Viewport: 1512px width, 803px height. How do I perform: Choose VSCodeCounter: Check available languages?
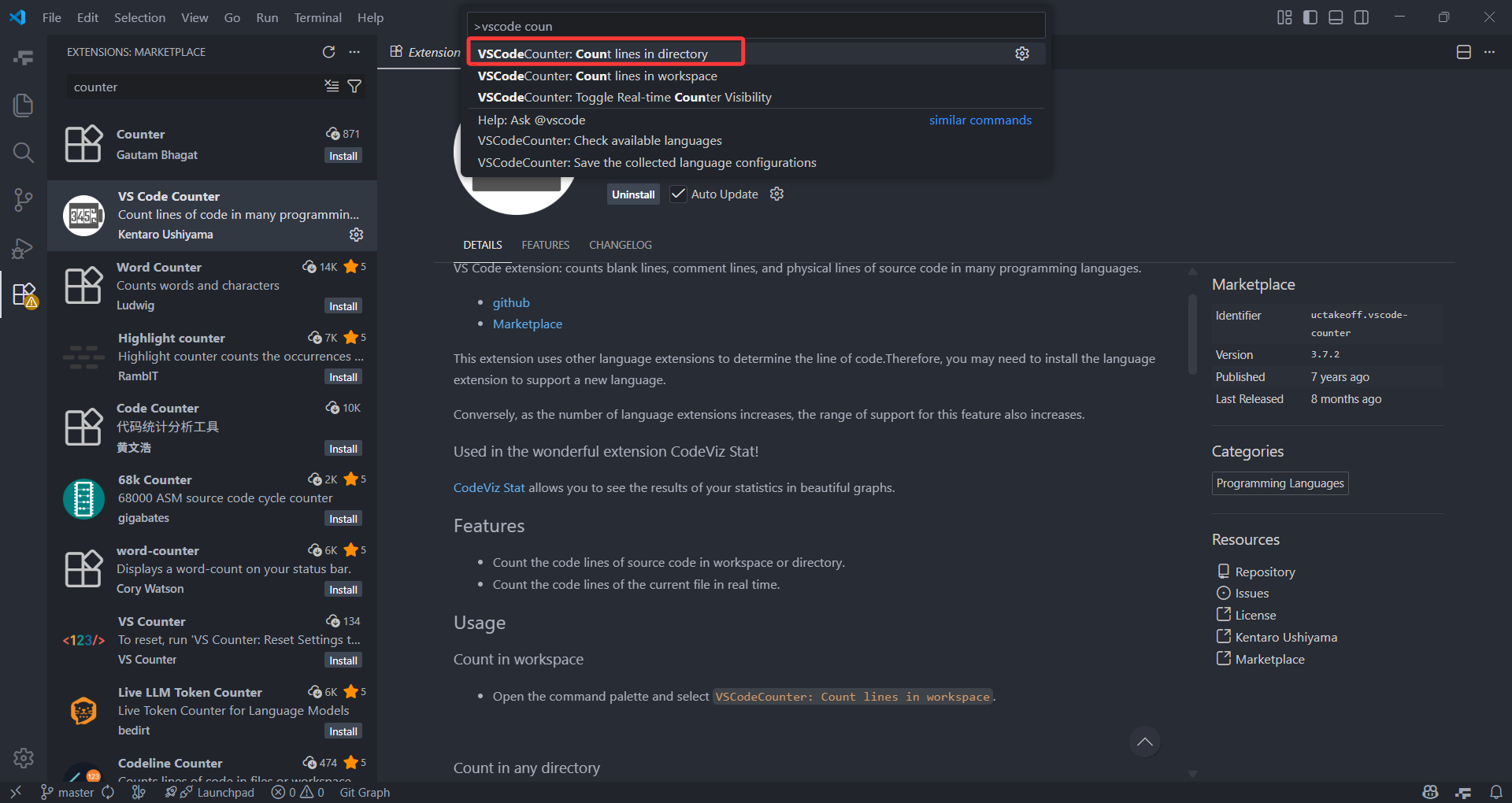(x=756, y=140)
